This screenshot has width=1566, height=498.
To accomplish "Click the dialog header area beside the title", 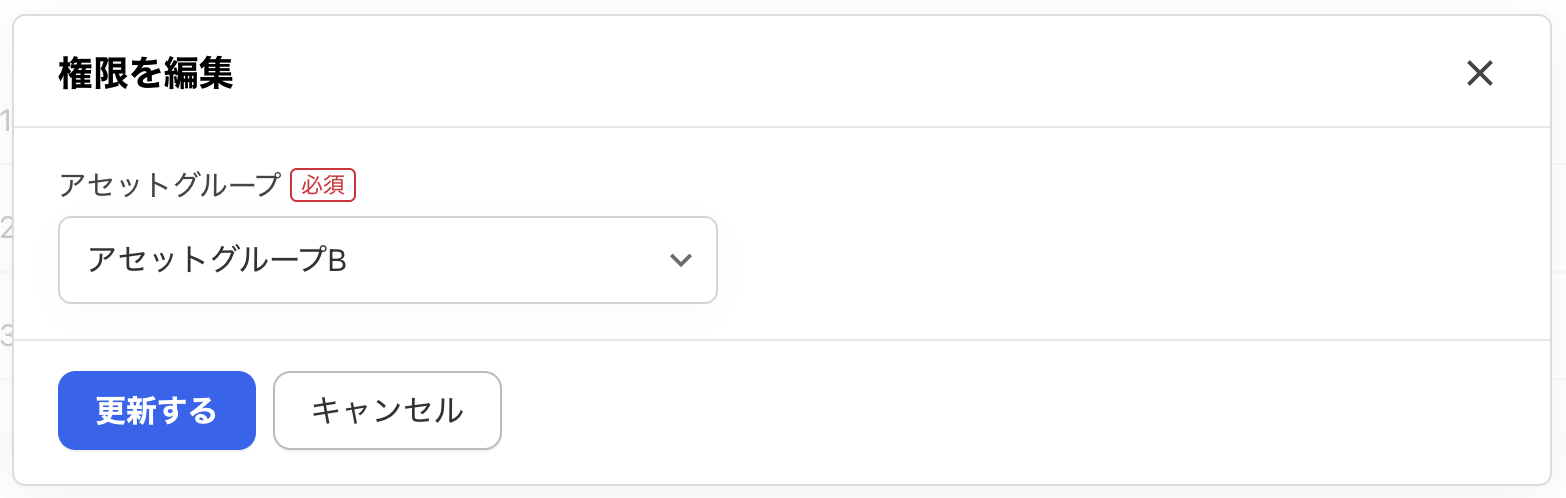I will tap(800, 74).
